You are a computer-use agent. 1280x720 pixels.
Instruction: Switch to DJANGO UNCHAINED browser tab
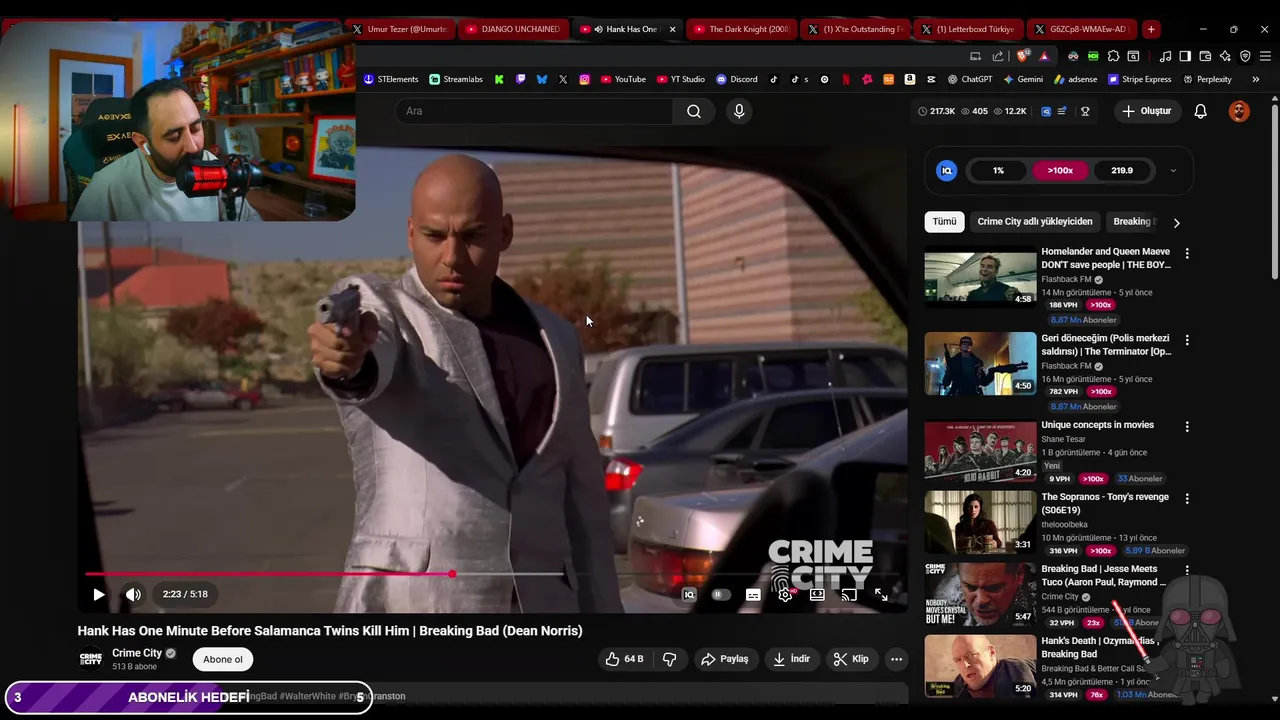click(513, 29)
